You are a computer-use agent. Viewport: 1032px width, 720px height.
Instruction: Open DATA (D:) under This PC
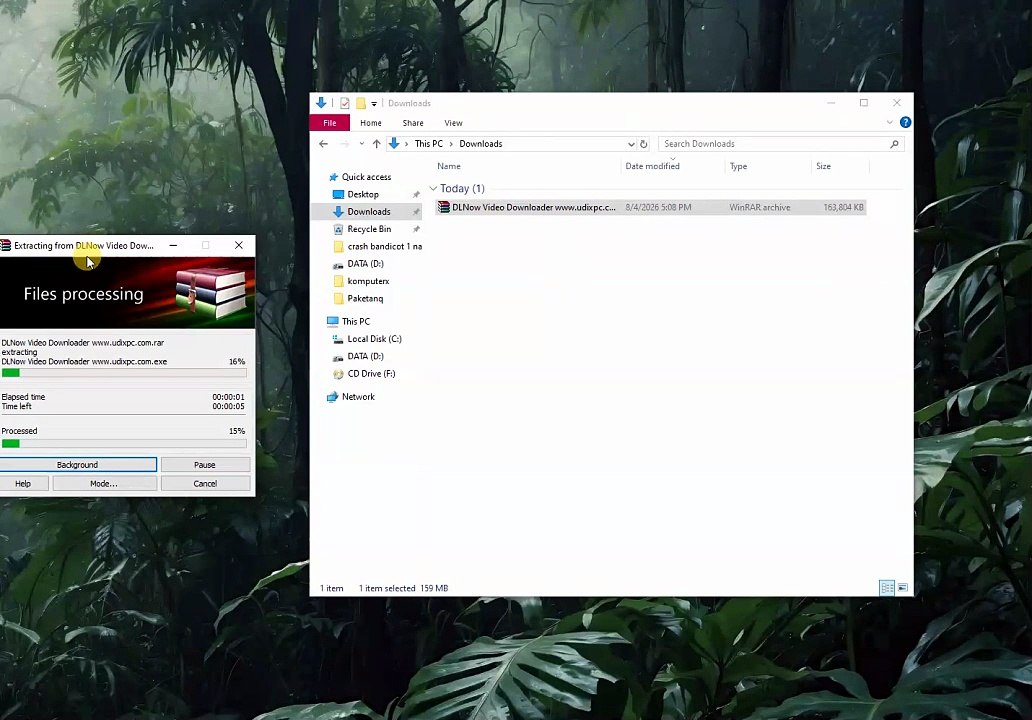(365, 356)
